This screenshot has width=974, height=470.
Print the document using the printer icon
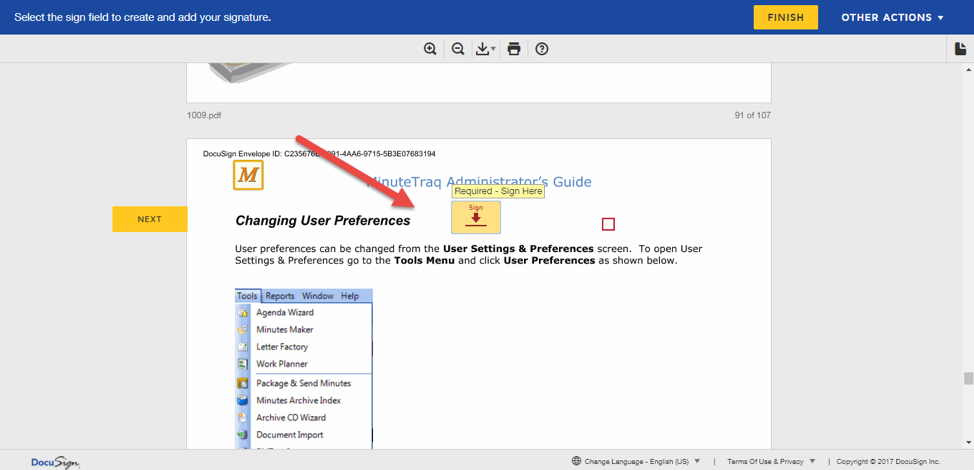coord(514,49)
